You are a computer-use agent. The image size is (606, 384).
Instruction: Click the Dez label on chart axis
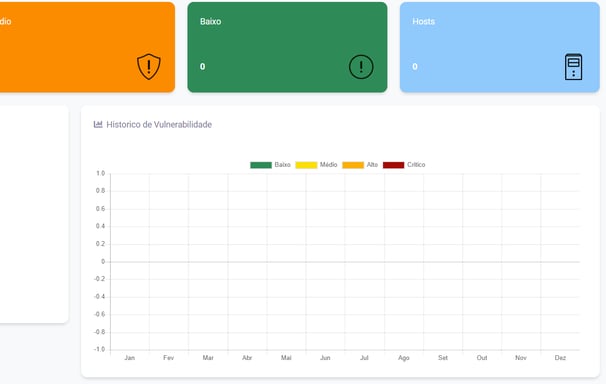(560, 358)
